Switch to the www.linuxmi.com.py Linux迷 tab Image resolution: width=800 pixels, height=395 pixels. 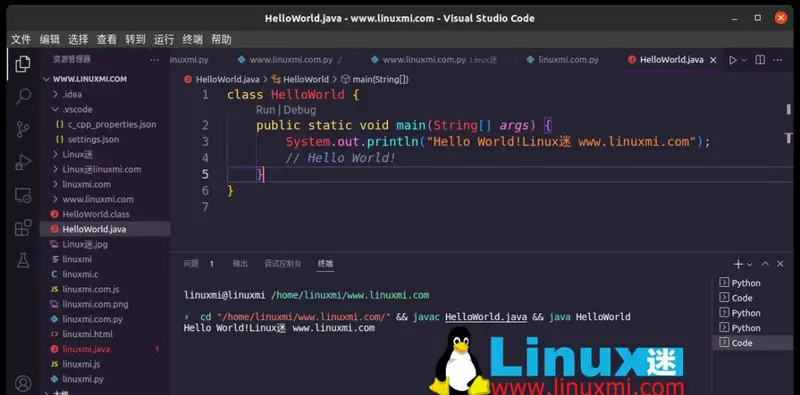pos(434,60)
